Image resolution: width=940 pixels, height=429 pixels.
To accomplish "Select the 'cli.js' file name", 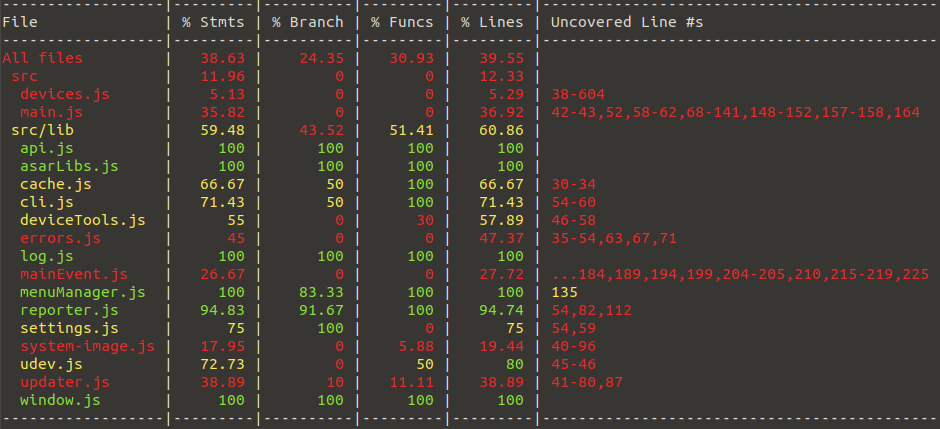I will [47, 202].
